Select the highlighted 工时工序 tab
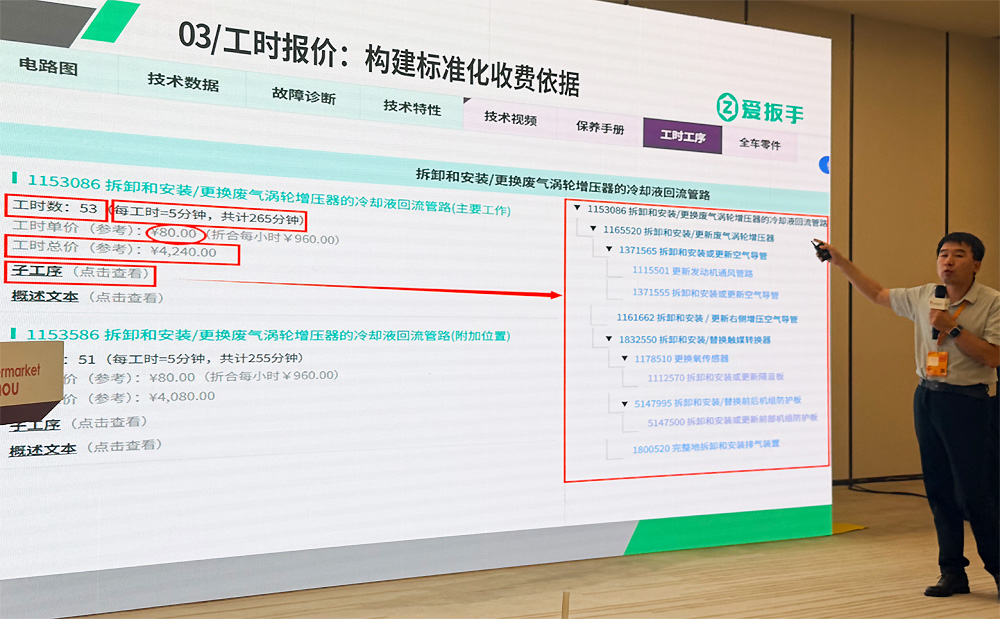The height and width of the screenshot is (619, 1000). click(682, 136)
